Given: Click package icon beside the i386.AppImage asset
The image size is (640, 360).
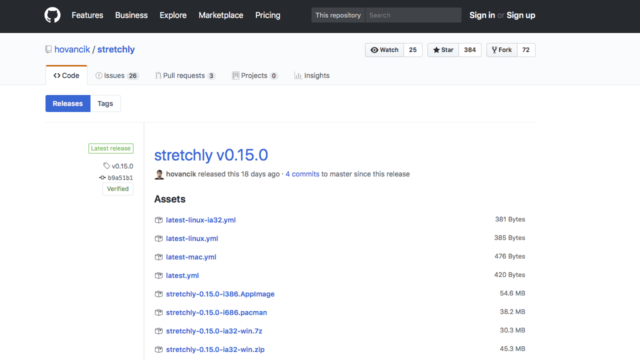Looking at the screenshot, I should pyautogui.click(x=159, y=294).
